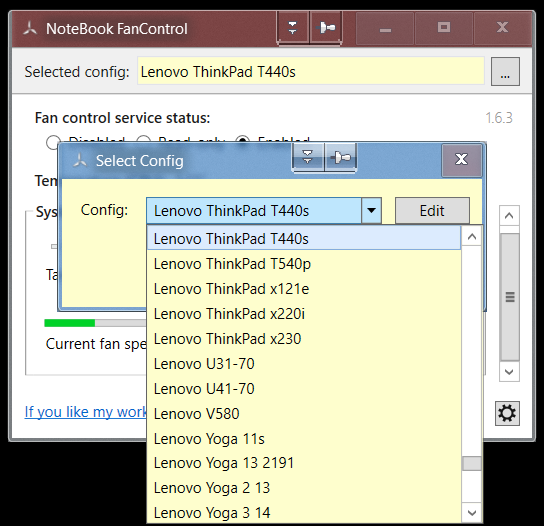Choose Lenovo ThinkPad T440s from the list
This screenshot has width=544, height=526.
[x=304, y=238]
